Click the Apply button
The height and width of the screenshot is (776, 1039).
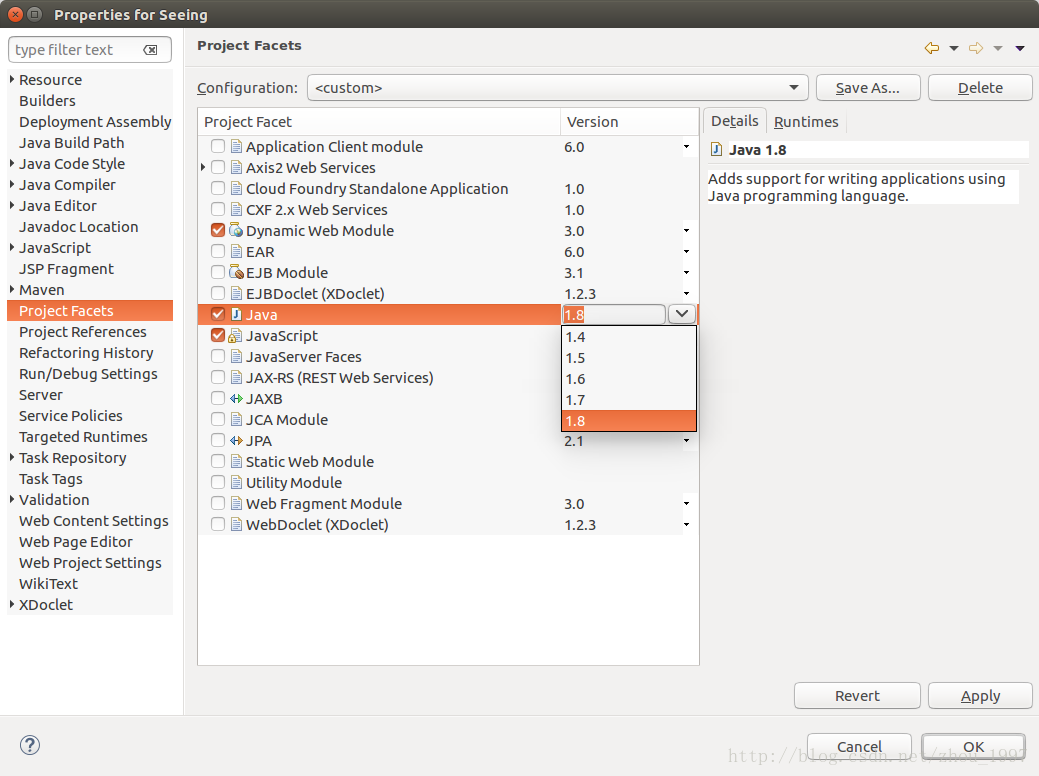pyautogui.click(x=980, y=696)
